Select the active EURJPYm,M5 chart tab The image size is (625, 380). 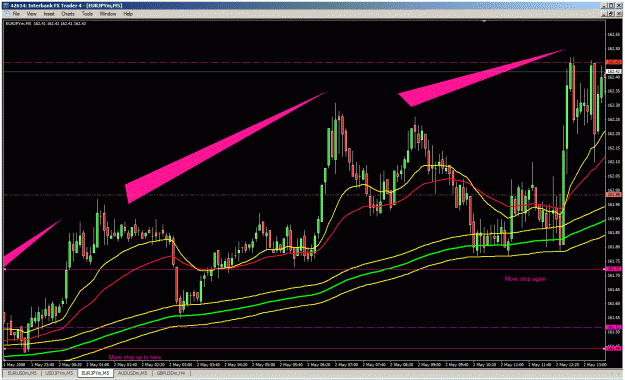click(x=95, y=373)
